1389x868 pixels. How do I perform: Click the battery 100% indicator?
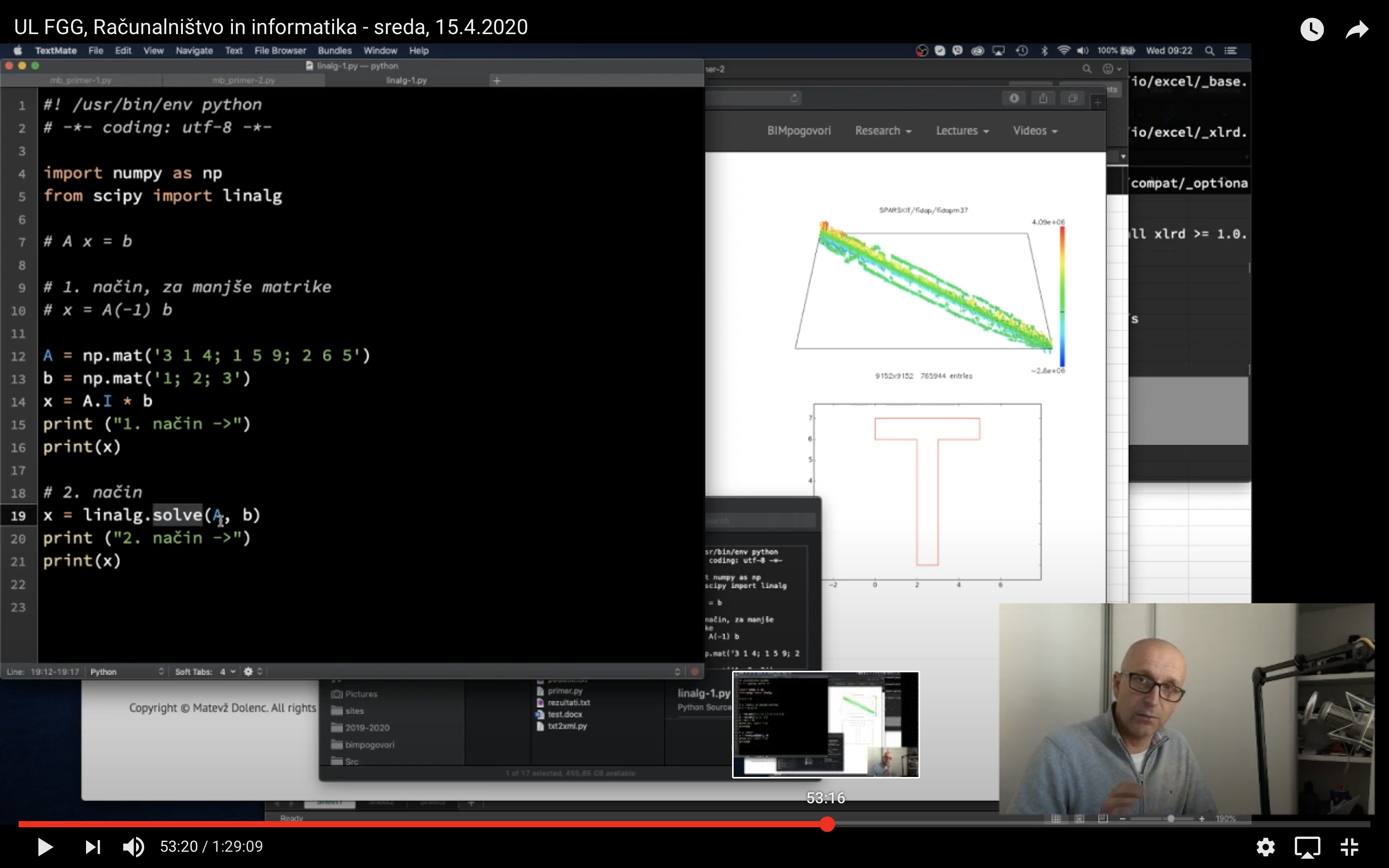[1116, 50]
